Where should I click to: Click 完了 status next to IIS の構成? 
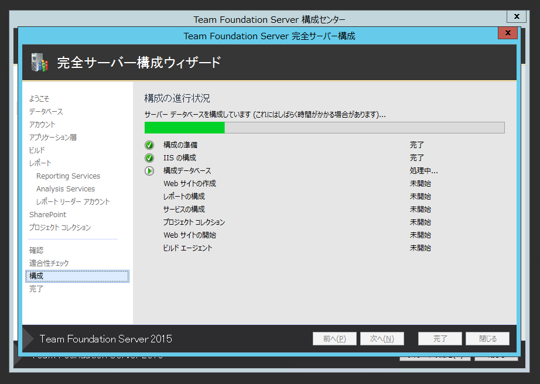(x=417, y=158)
